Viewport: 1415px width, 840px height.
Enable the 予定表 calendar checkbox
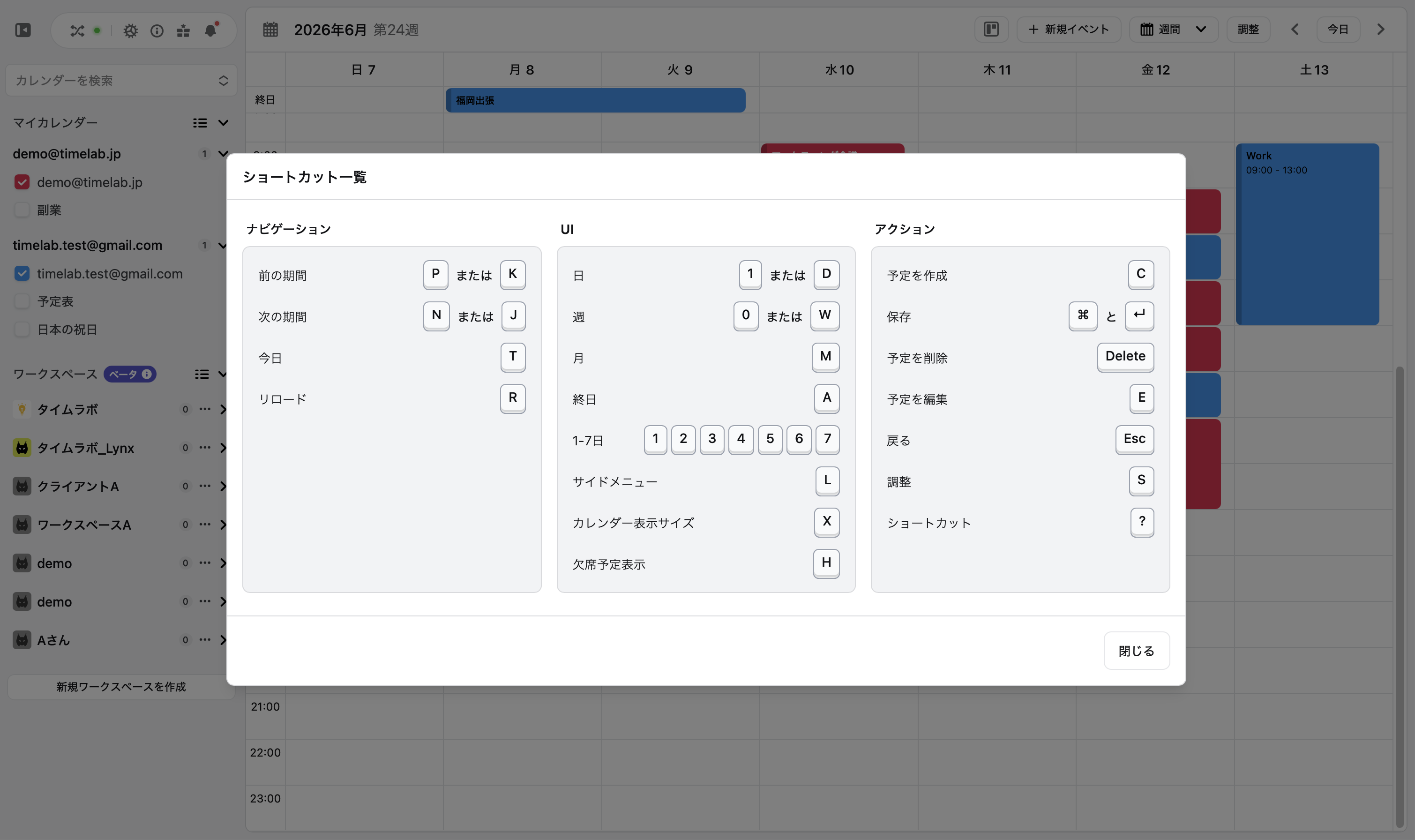click(x=22, y=301)
